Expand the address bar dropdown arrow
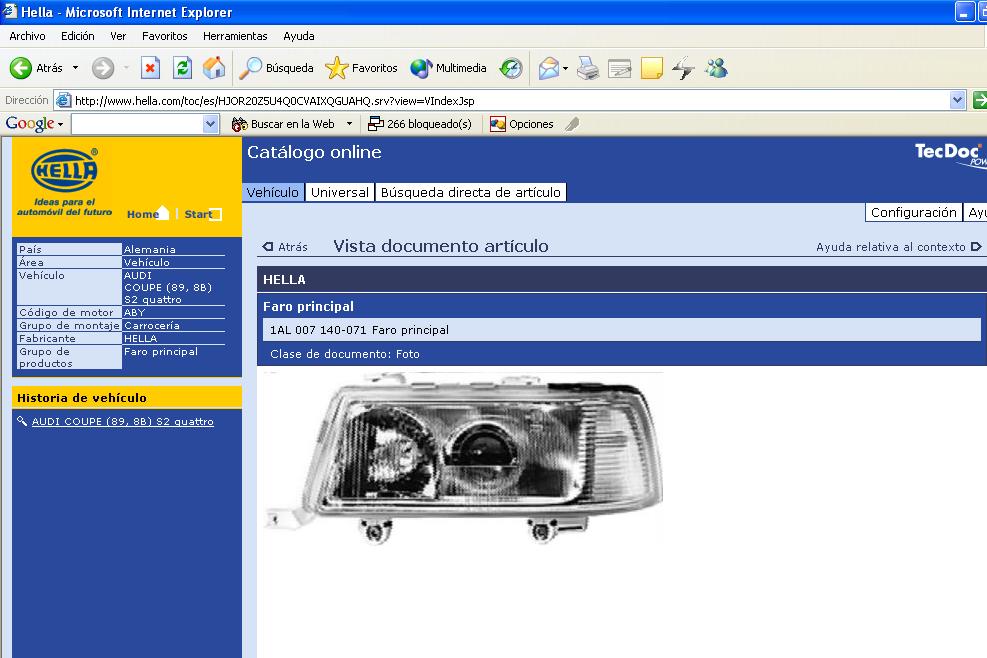Image resolution: width=987 pixels, height=658 pixels. coord(957,100)
